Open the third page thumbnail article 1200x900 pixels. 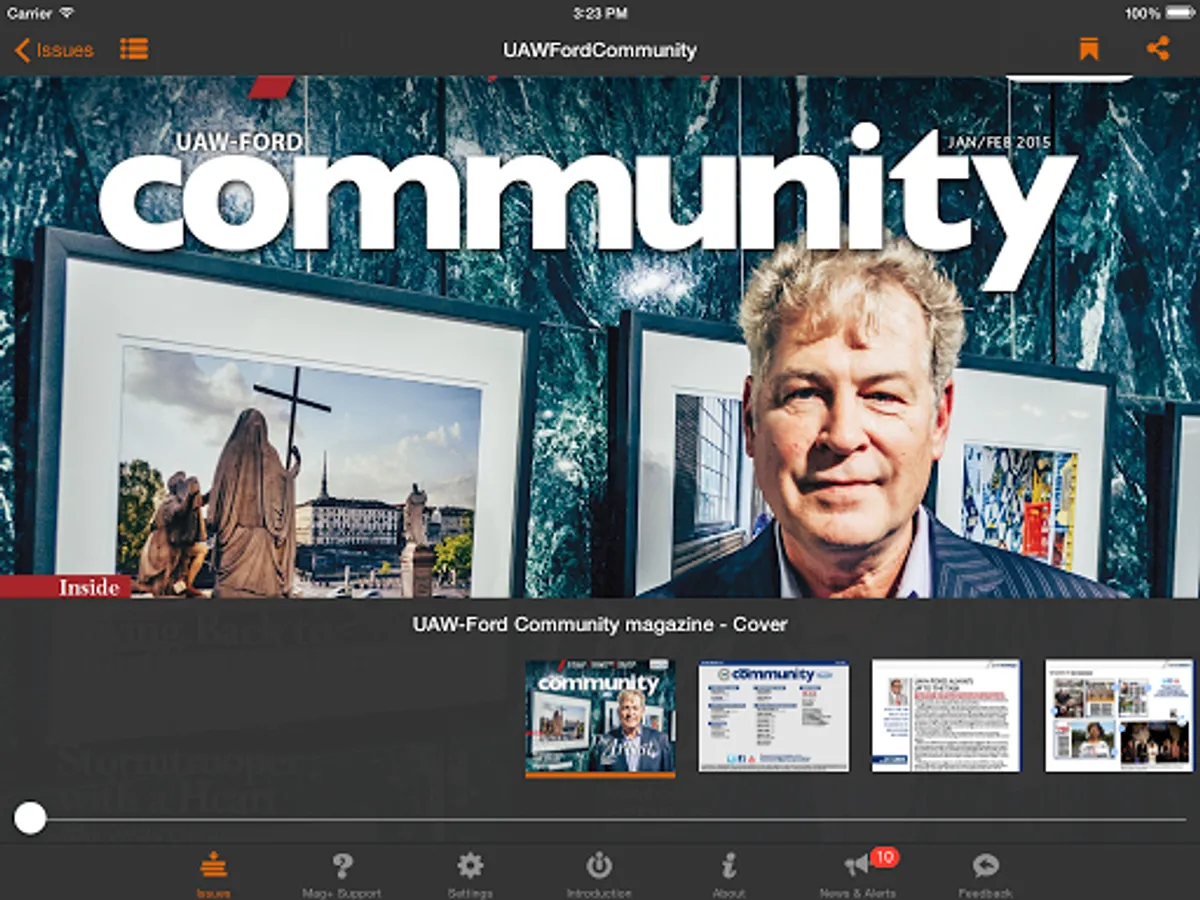pos(946,715)
